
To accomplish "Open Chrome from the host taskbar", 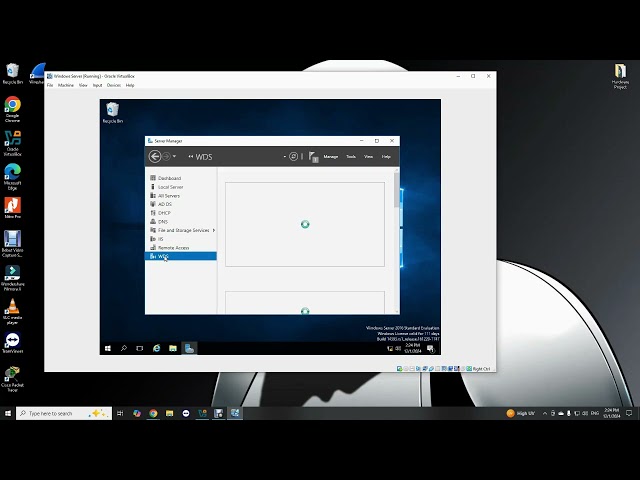I will coord(153,413).
